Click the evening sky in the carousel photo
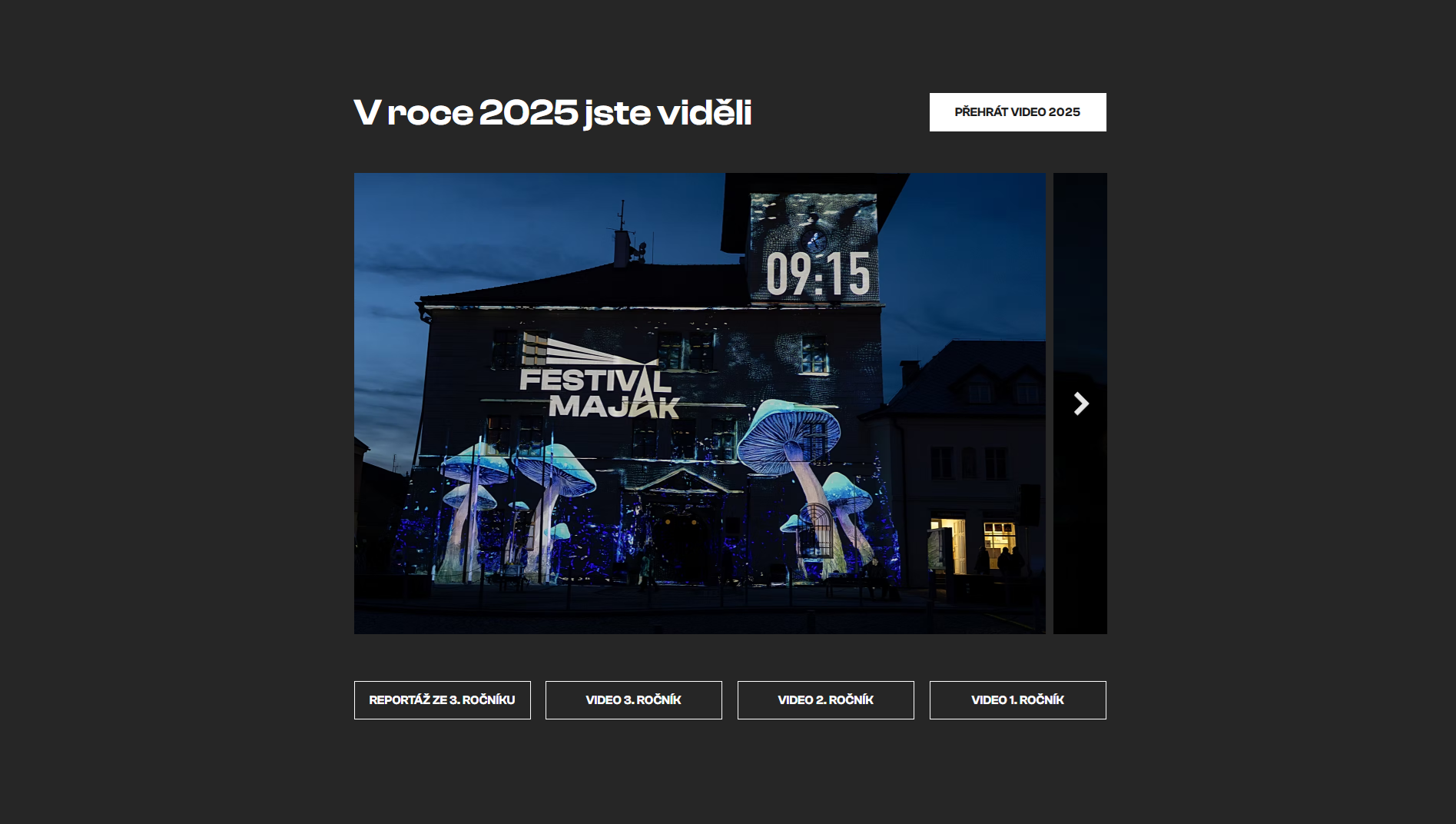The width and height of the screenshot is (1456, 824). (492, 231)
